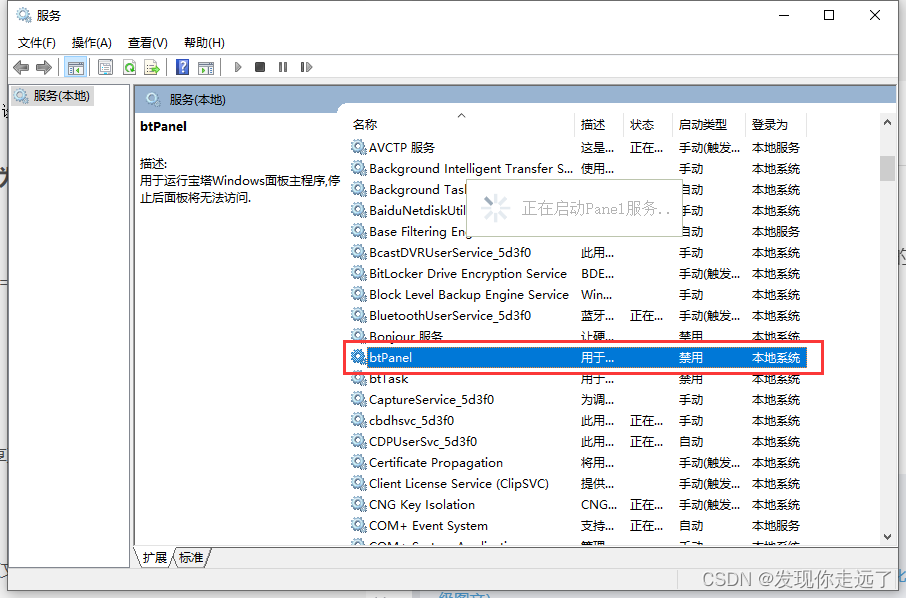Select the BluetoothUserService_5d3f0 row

pos(578,315)
